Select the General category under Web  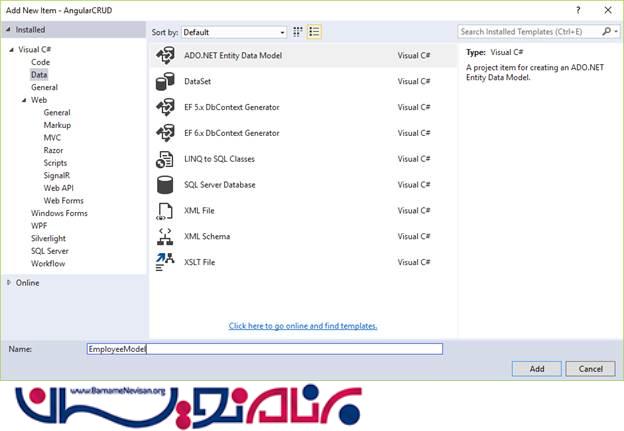pos(57,113)
